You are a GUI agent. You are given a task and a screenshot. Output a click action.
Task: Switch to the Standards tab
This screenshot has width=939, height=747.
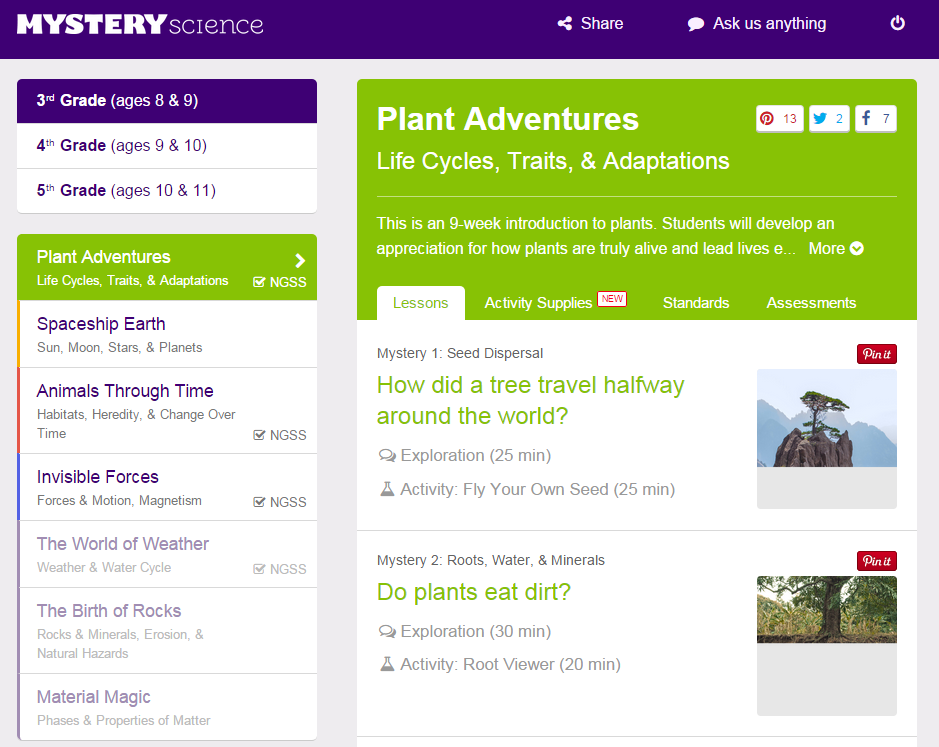[x=696, y=302]
